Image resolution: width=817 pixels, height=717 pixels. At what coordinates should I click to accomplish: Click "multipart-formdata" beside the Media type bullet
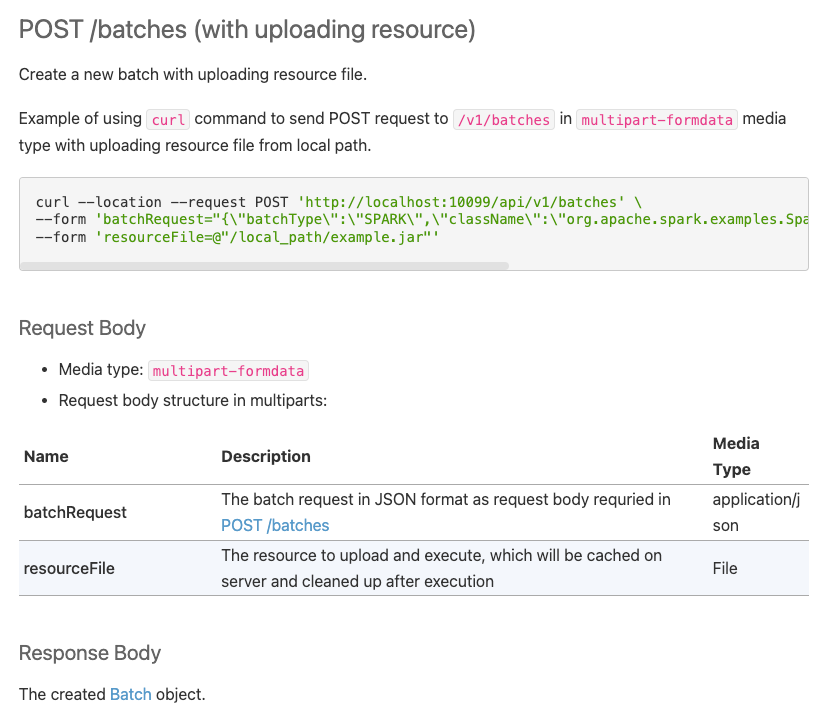(x=228, y=371)
